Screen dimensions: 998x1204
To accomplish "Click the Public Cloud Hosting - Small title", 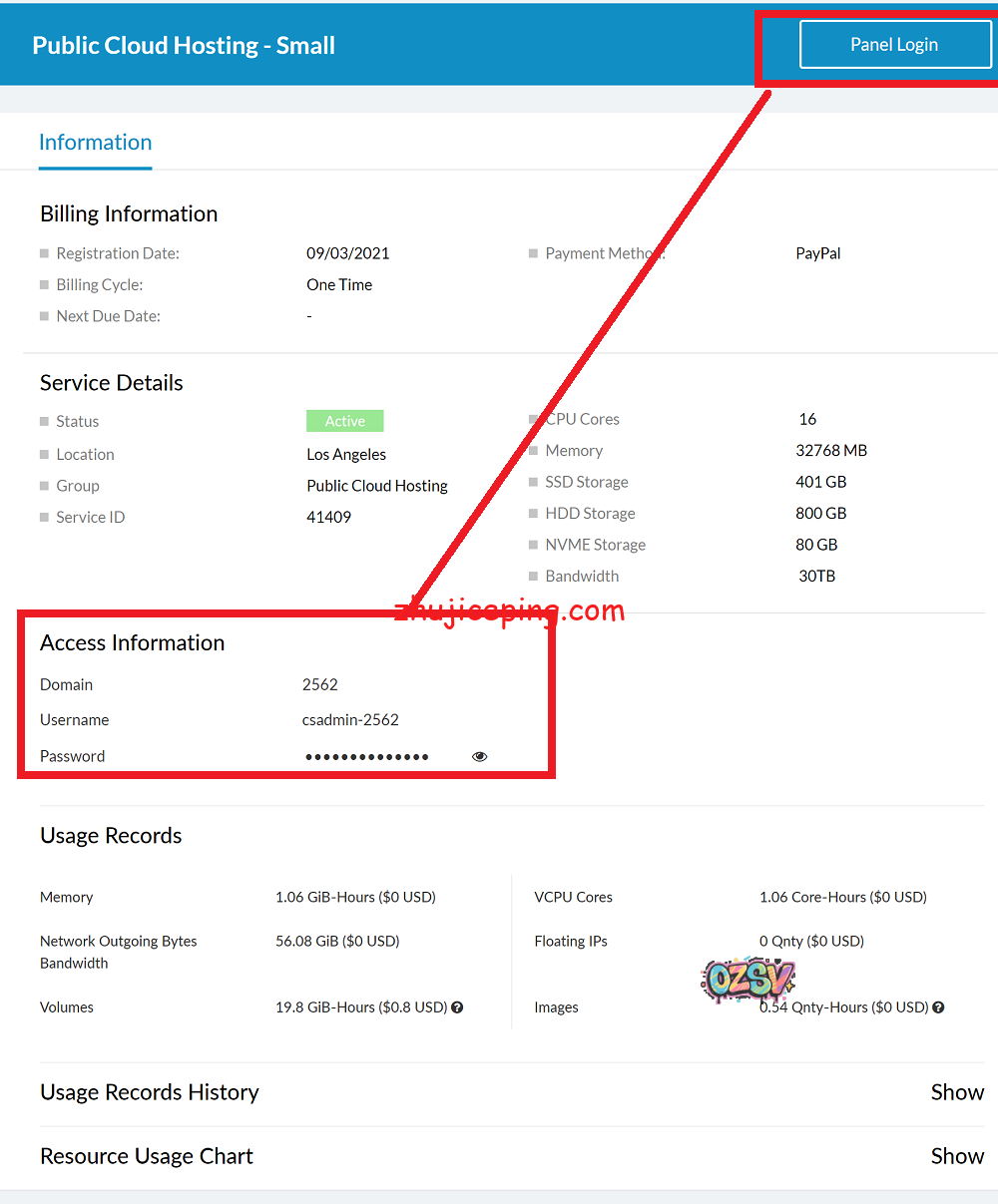I will [x=184, y=46].
